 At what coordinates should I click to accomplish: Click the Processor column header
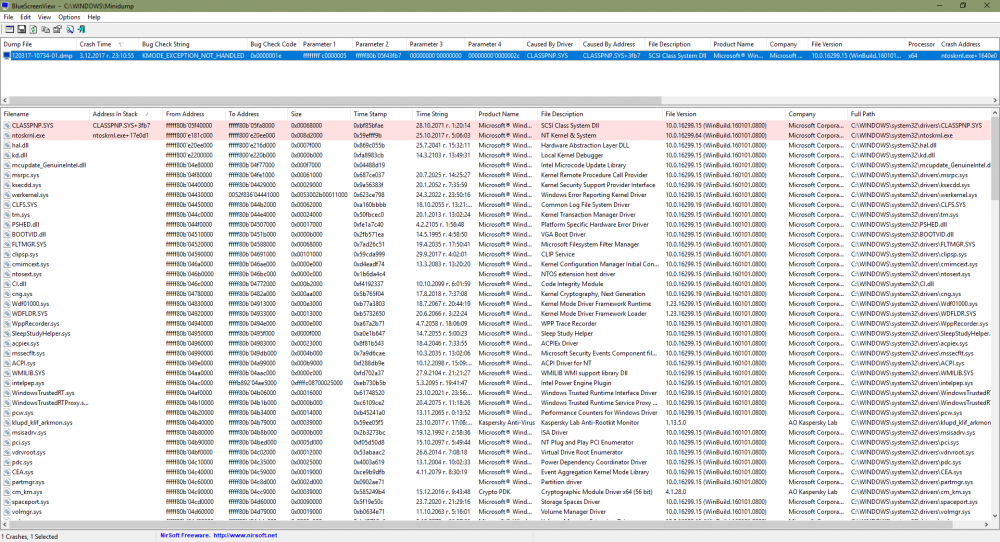[x=921, y=45]
